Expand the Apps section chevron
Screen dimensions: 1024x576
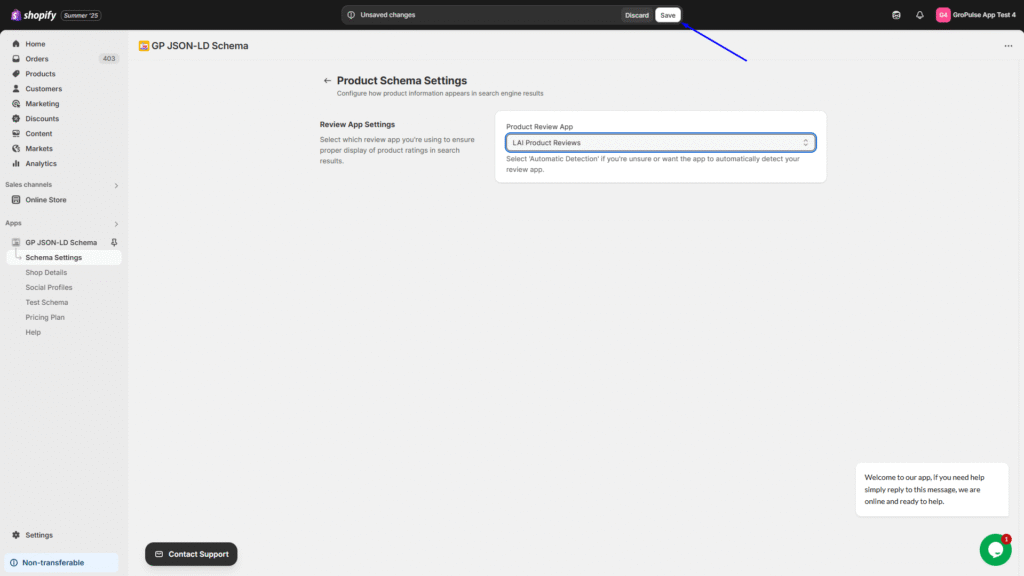click(116, 224)
